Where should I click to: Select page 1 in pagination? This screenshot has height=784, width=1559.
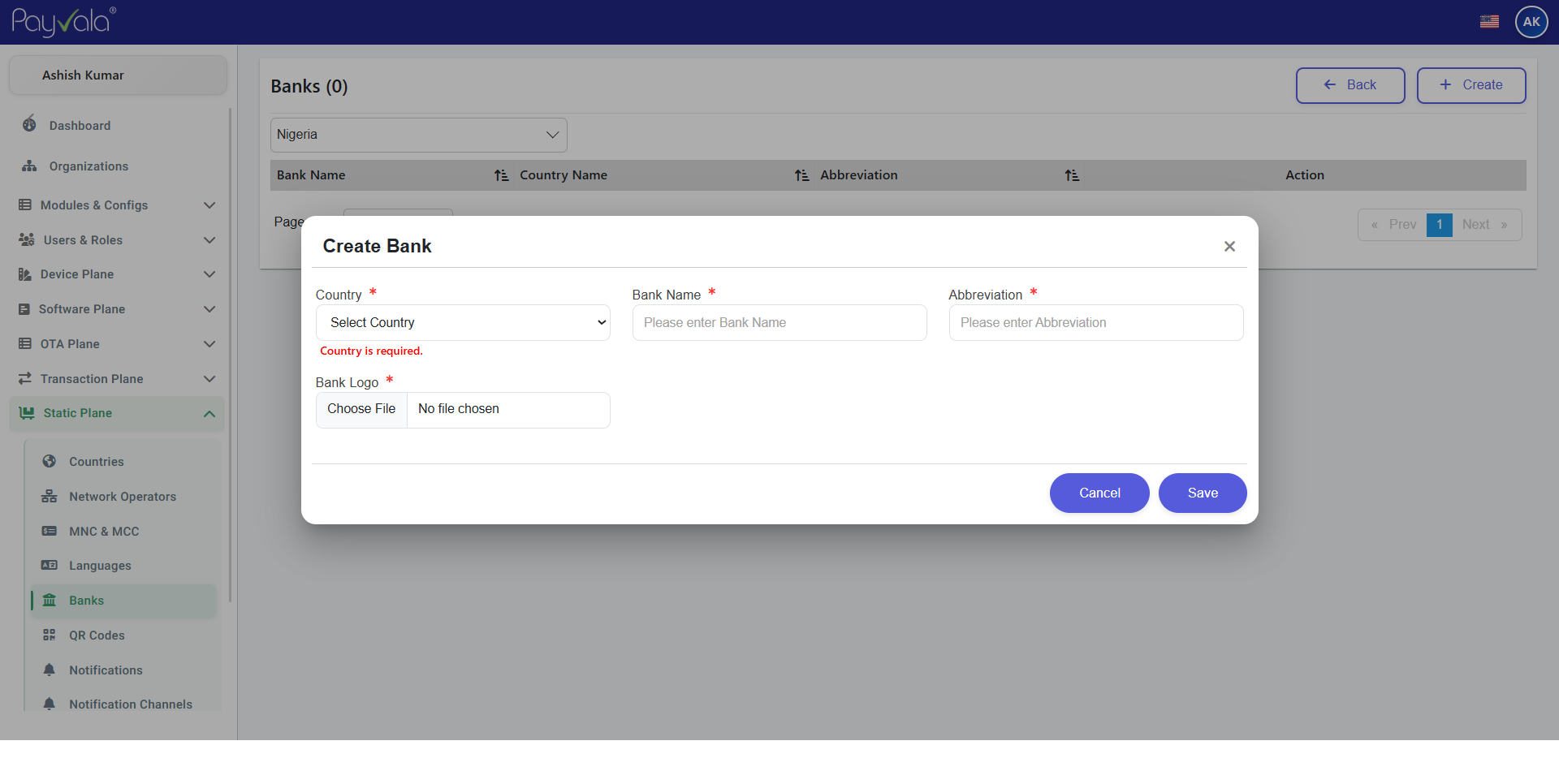[1439, 225]
